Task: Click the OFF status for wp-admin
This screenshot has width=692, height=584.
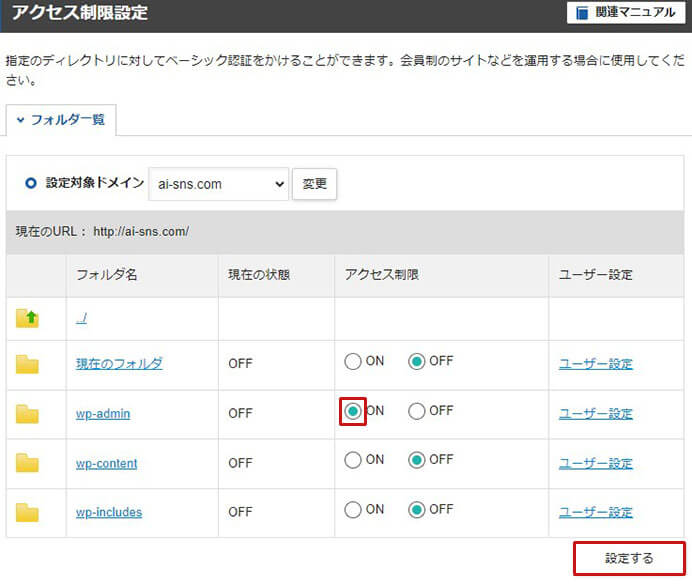Action: pyautogui.click(x=241, y=414)
